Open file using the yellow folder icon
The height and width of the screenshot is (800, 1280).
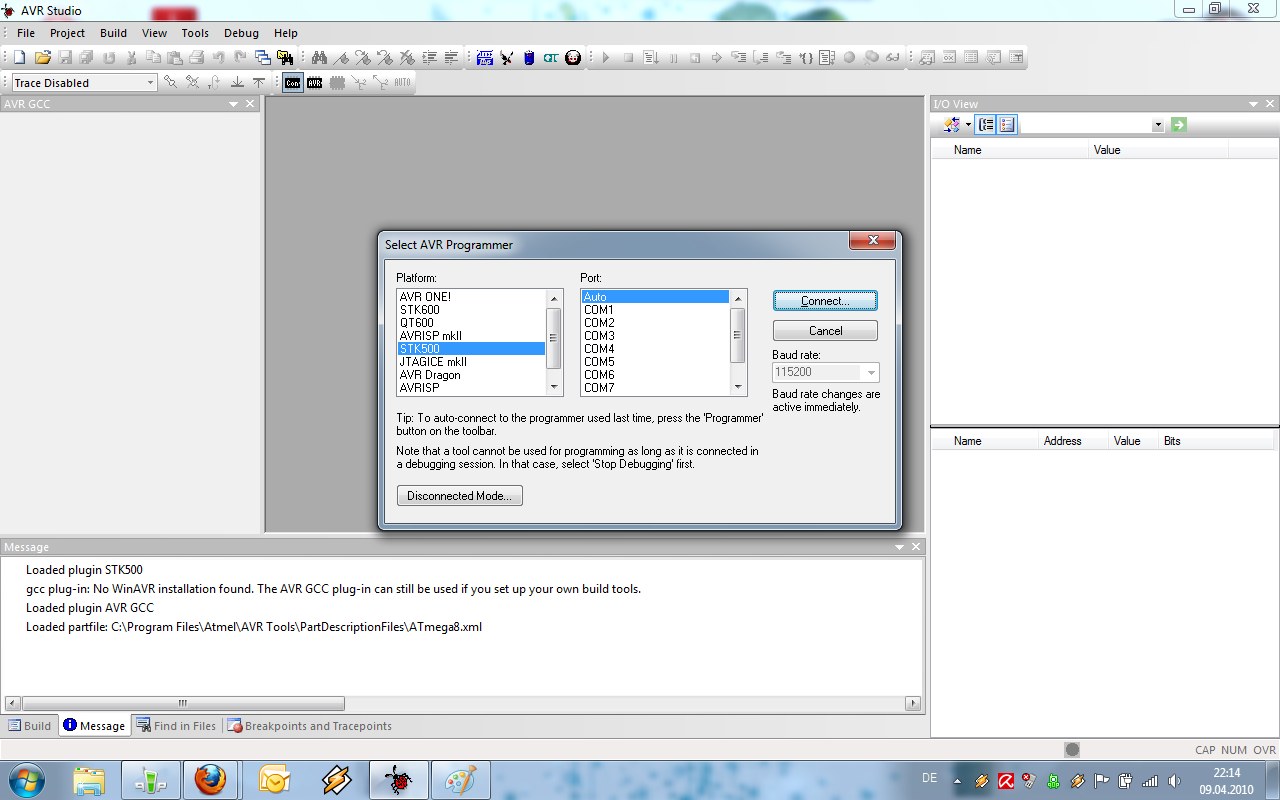coord(42,57)
